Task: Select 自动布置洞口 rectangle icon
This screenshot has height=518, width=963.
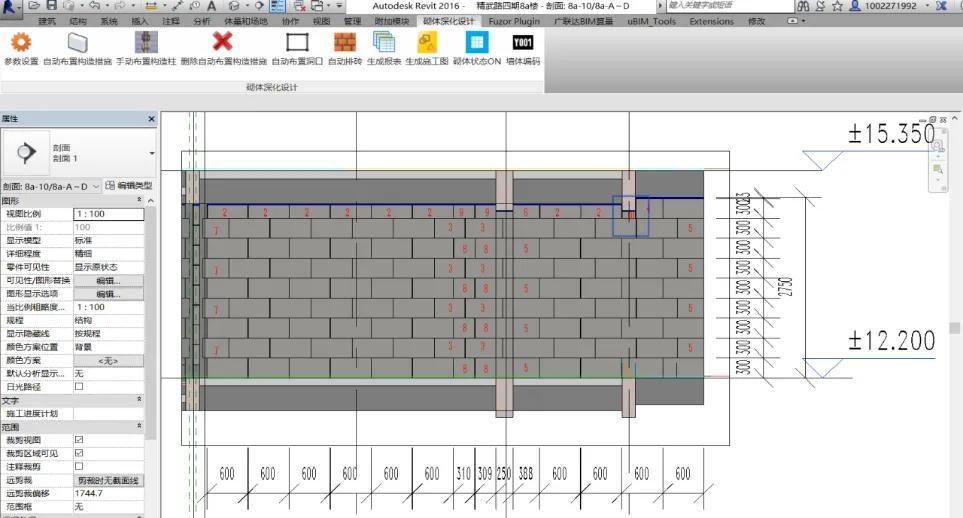Action: pos(297,42)
